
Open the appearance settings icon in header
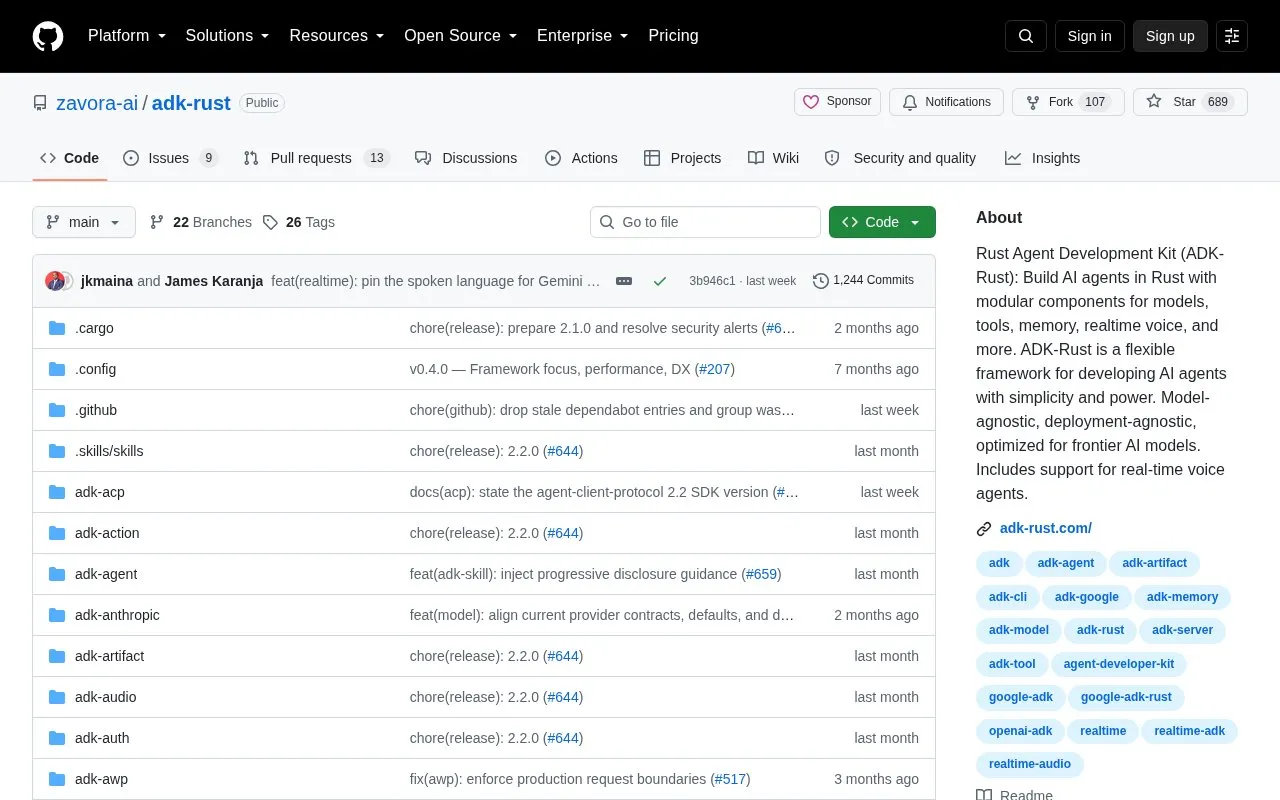1232,36
